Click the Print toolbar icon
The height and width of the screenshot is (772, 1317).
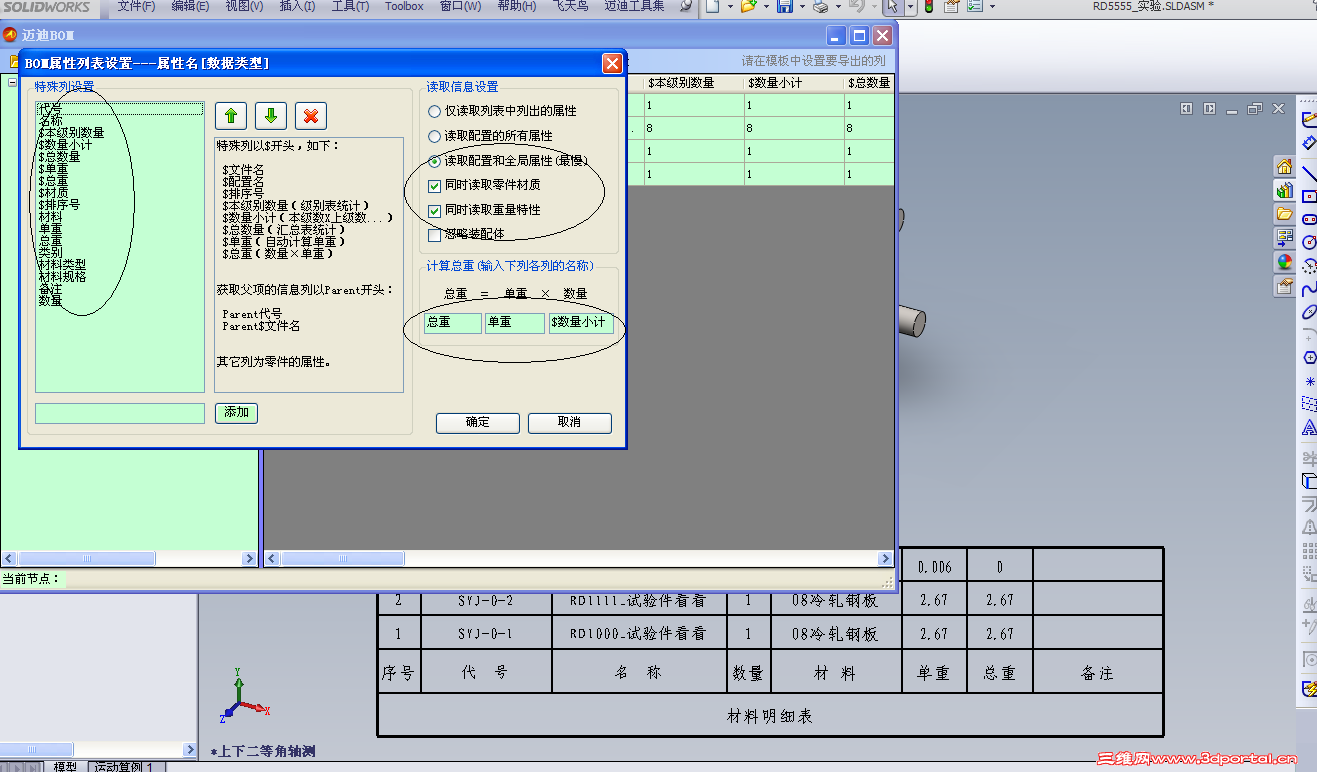coord(820,7)
